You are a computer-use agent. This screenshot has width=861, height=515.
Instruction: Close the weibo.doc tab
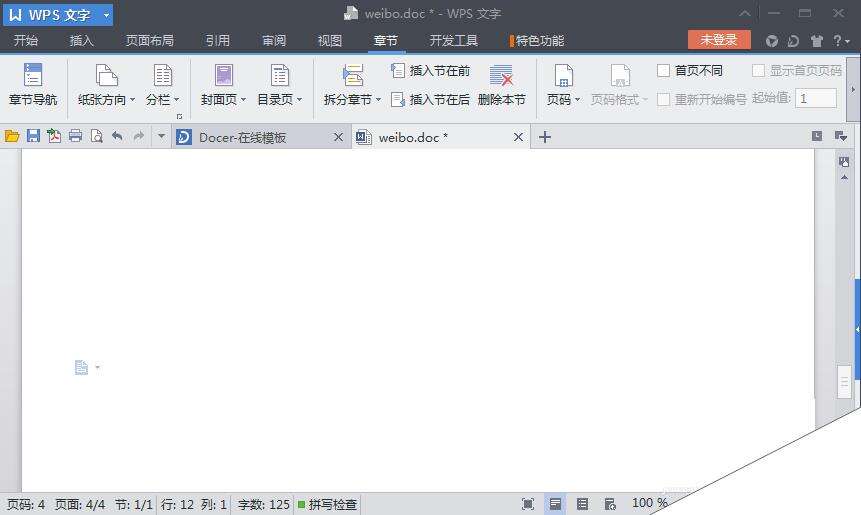[518, 137]
